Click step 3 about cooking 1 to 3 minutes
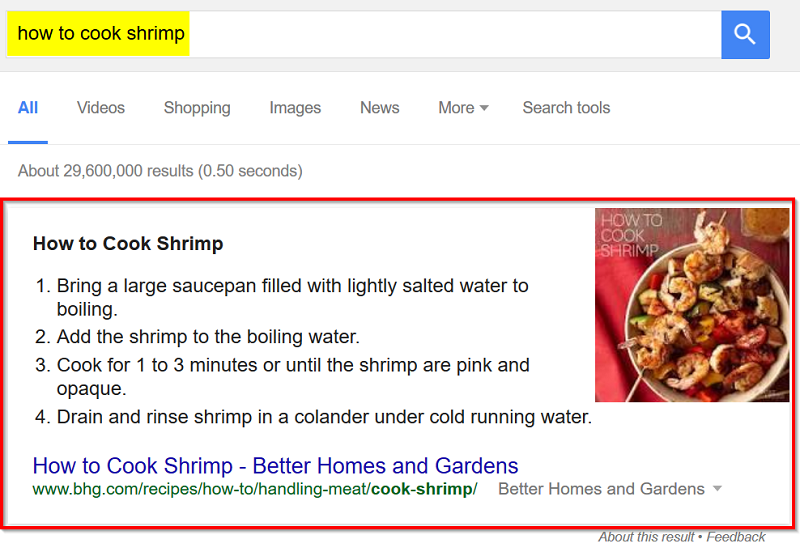800x552 pixels. (x=293, y=366)
